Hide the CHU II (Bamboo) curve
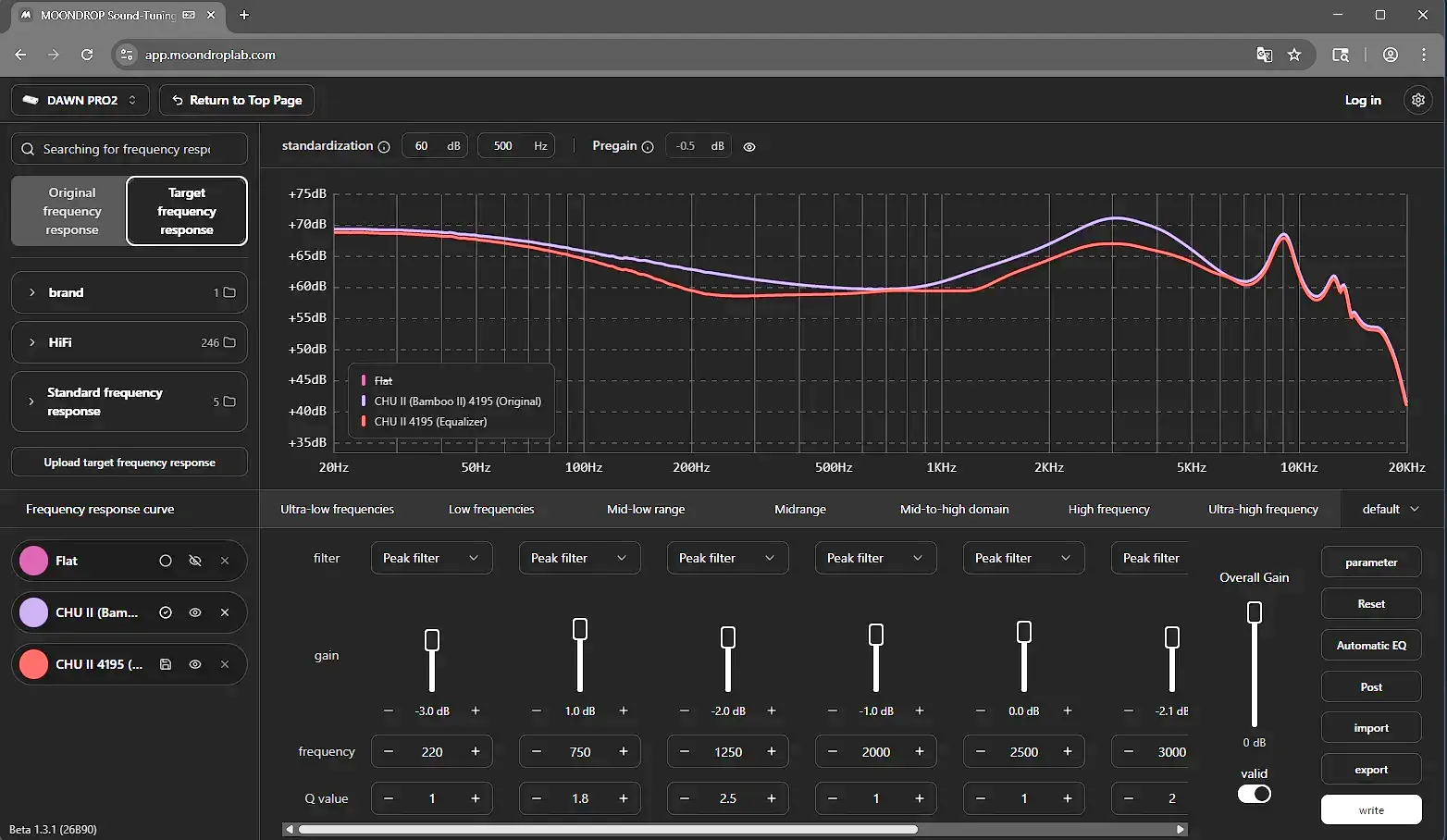The image size is (1447, 840). coord(195,612)
